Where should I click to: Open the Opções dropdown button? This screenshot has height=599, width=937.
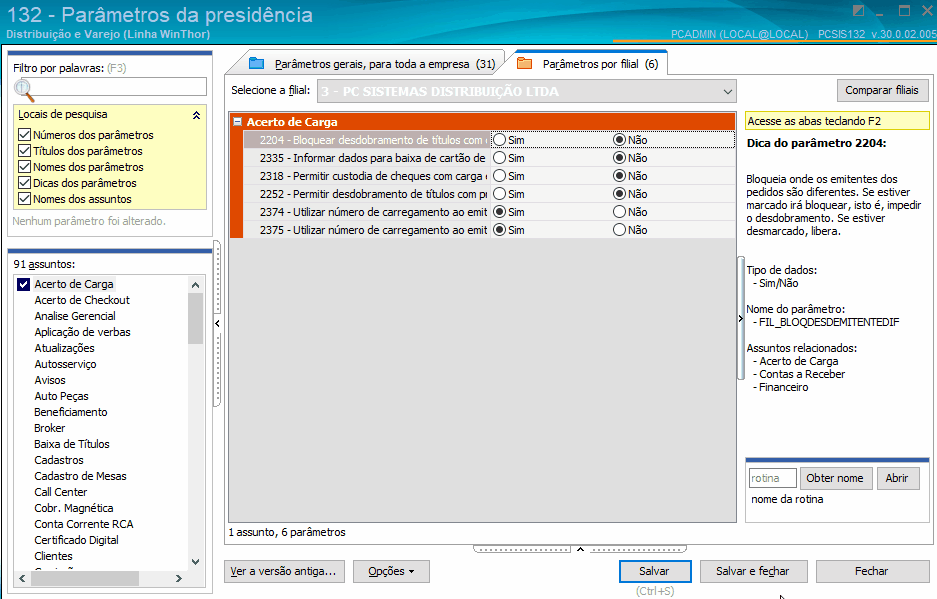(391, 571)
